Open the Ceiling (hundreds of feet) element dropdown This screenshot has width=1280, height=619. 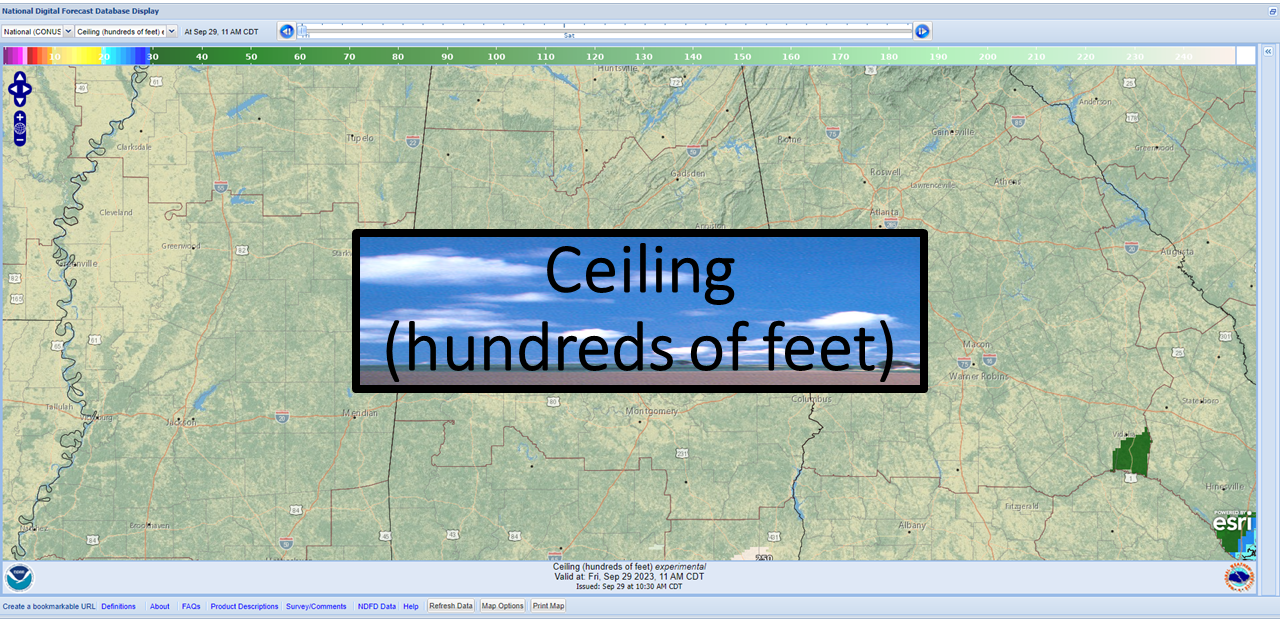click(126, 32)
